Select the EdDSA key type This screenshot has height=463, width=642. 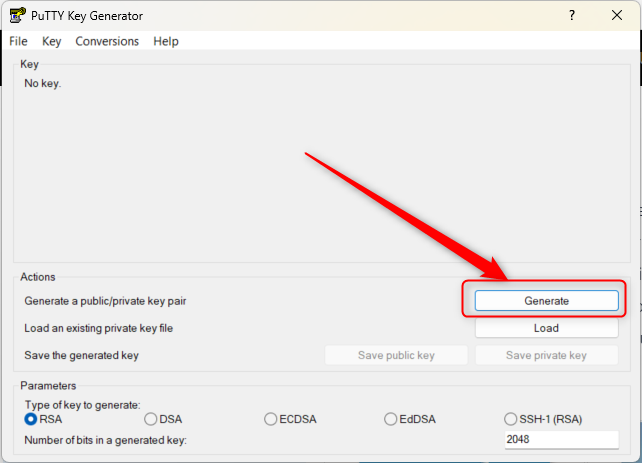(x=410, y=419)
